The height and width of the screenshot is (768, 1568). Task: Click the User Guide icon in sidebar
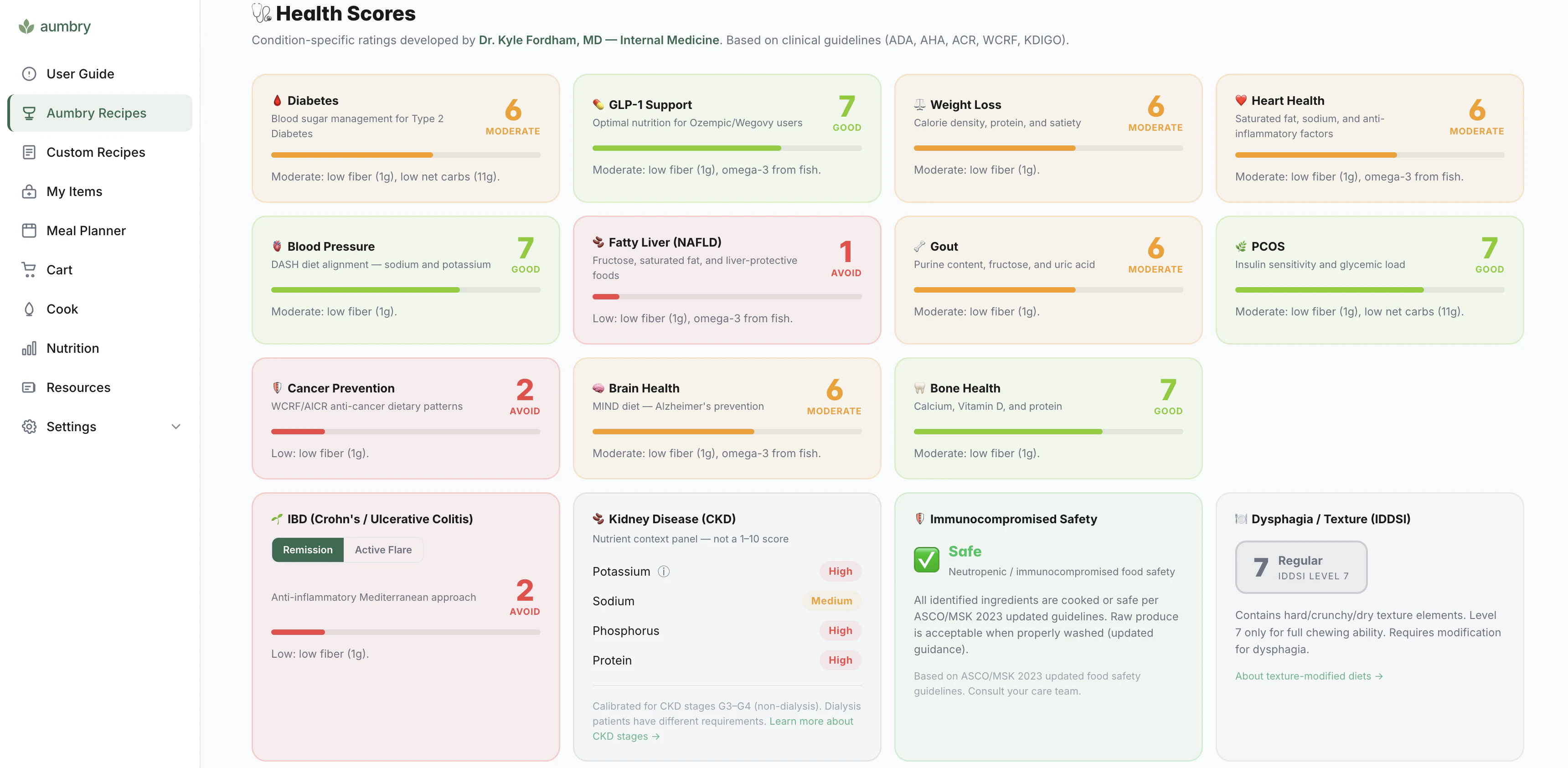coord(29,74)
